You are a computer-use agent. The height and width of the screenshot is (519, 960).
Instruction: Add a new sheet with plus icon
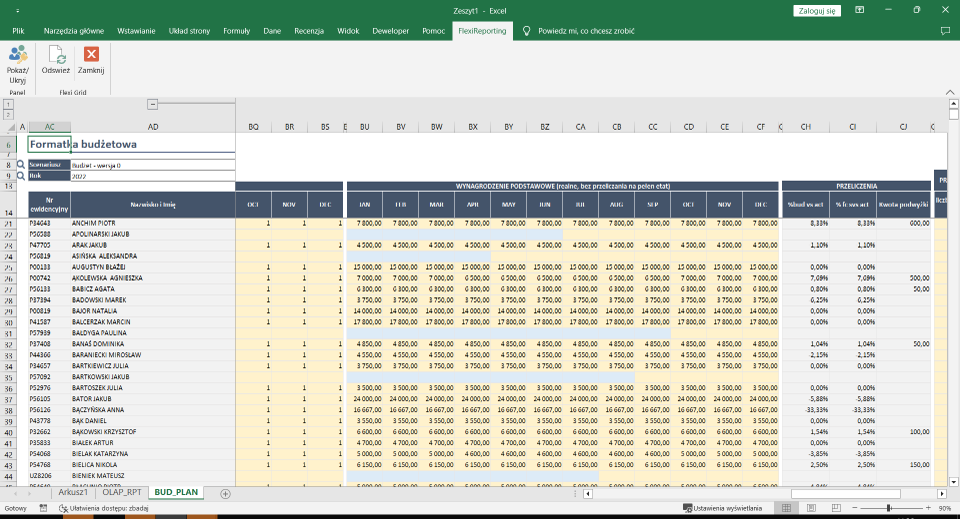(x=225, y=493)
